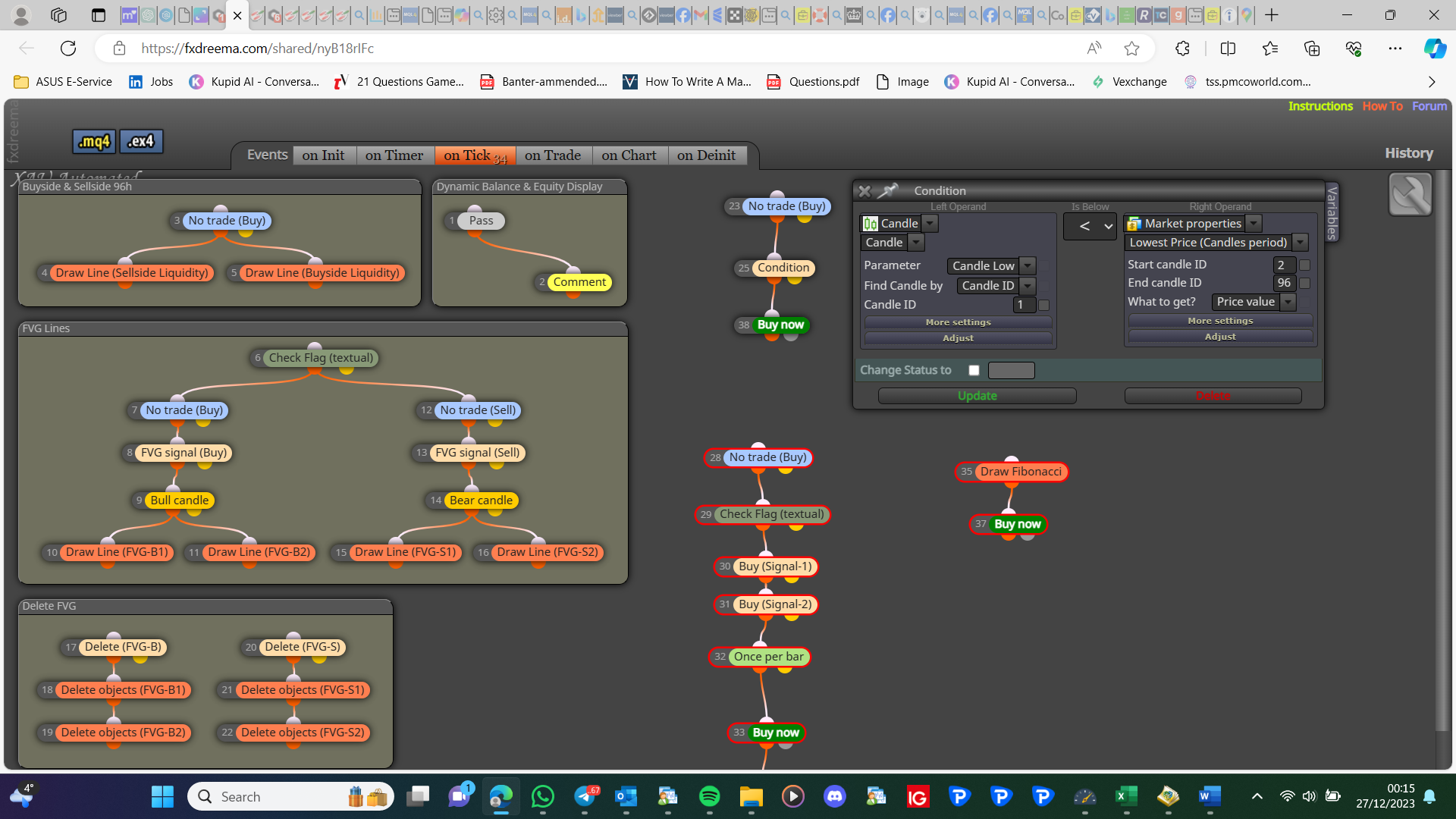The height and width of the screenshot is (819, 1456).
Task: Click the Market properties icon in Right Operand
Action: [x=1134, y=224]
